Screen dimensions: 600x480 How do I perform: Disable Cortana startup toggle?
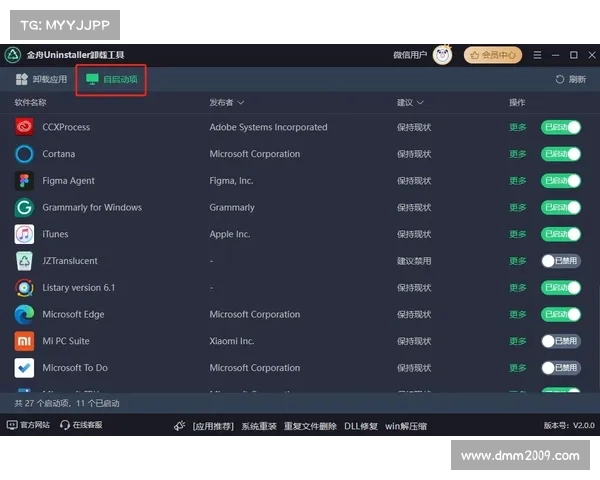(561, 154)
